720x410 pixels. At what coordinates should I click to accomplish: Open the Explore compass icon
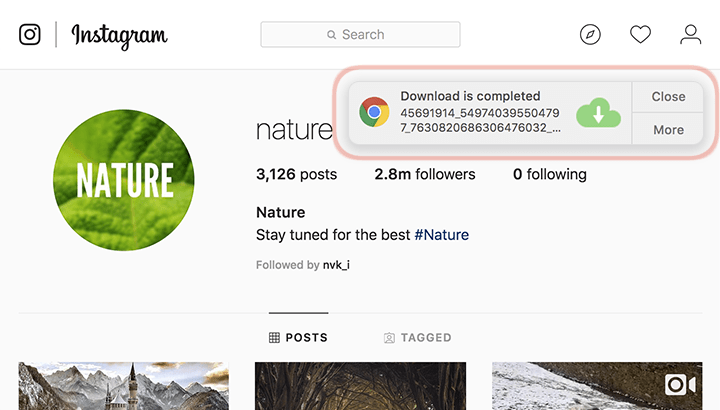click(591, 35)
